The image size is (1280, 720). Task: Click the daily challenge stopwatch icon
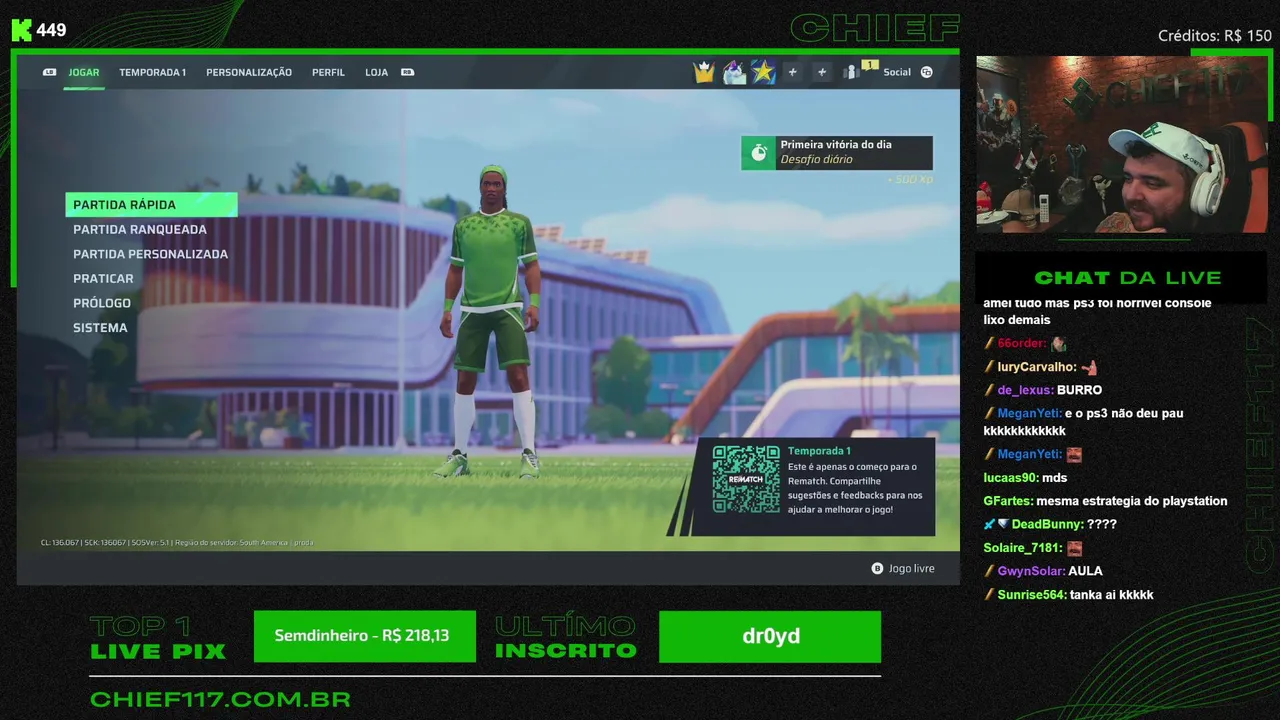pos(758,153)
